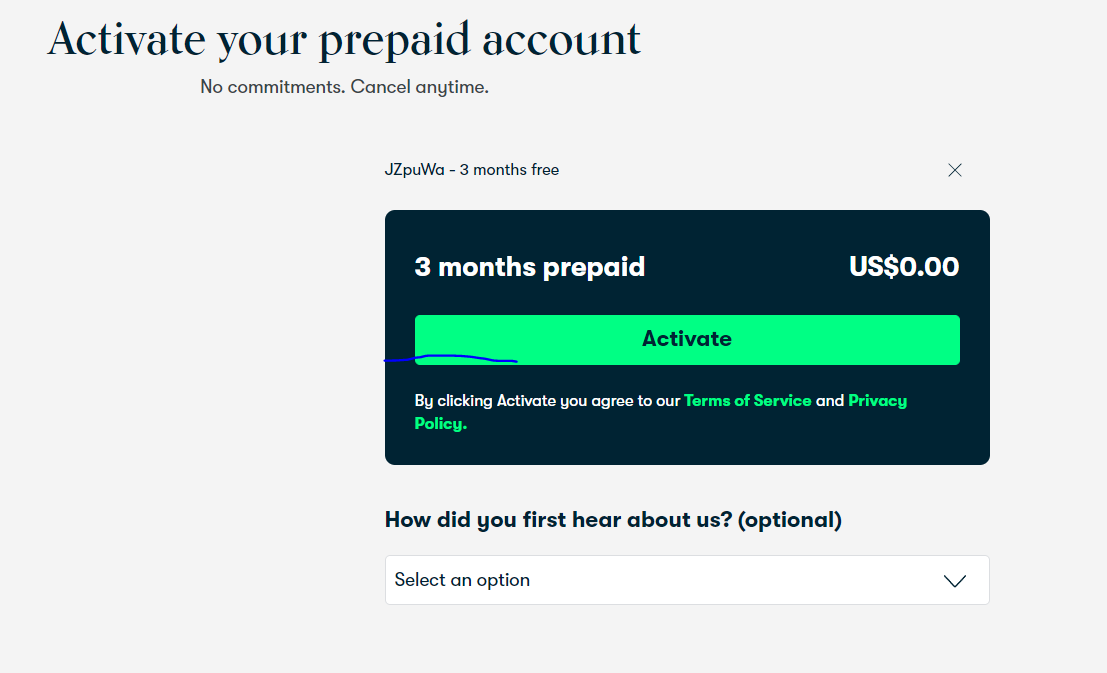Screen dimensions: 1107x673
Task: Click the 'By clicking Activate you agree' text
Action: click(x=547, y=400)
